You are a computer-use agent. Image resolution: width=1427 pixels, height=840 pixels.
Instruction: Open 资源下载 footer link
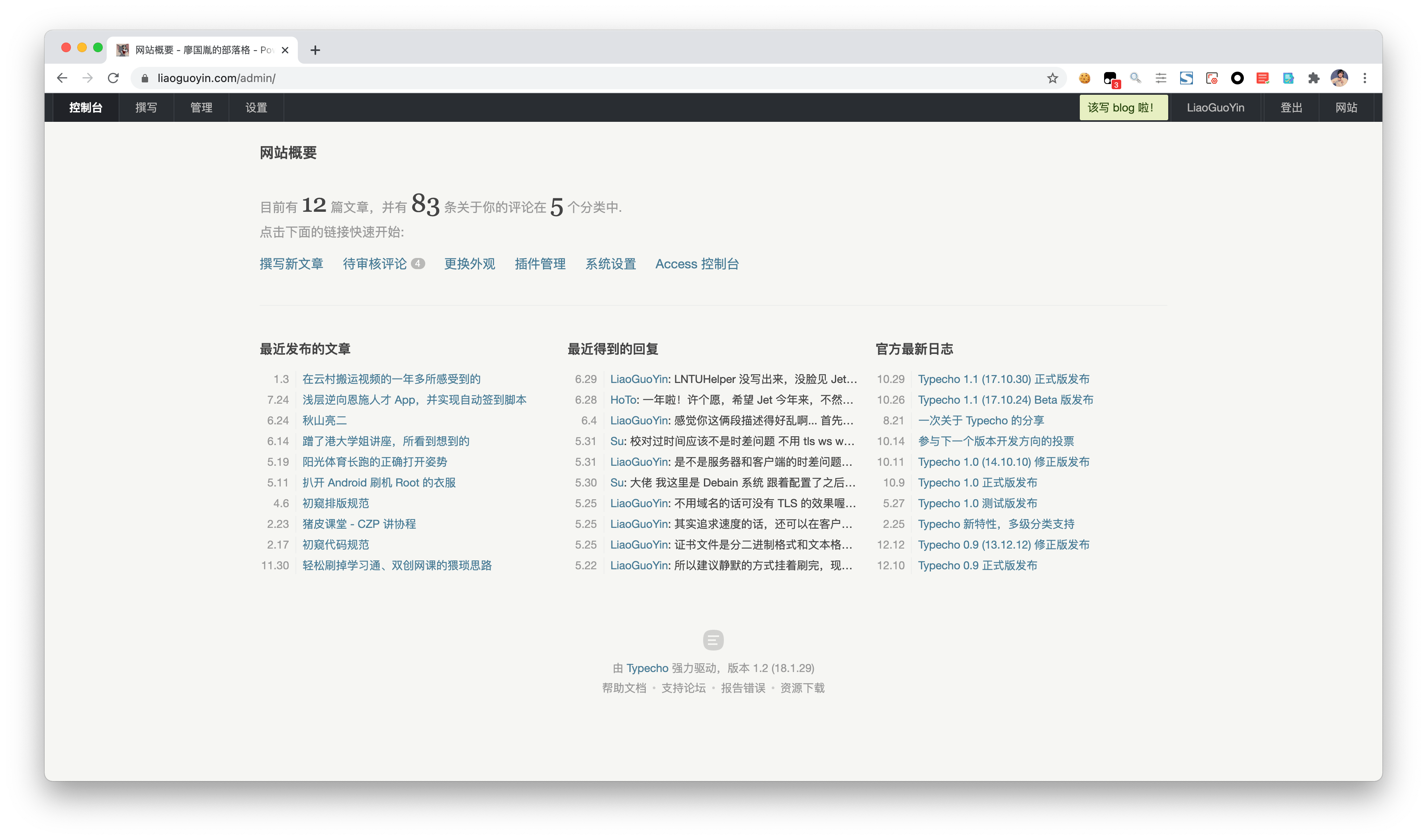pos(802,688)
